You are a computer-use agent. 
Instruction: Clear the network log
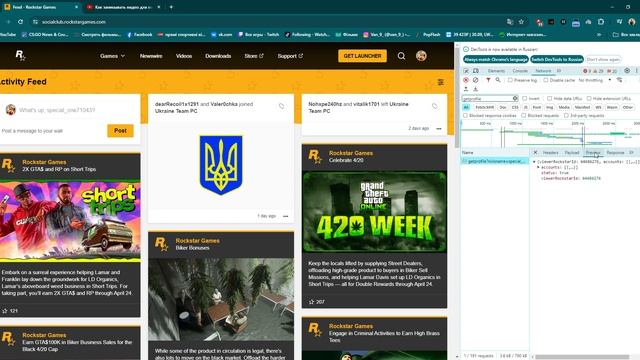tap(476, 80)
